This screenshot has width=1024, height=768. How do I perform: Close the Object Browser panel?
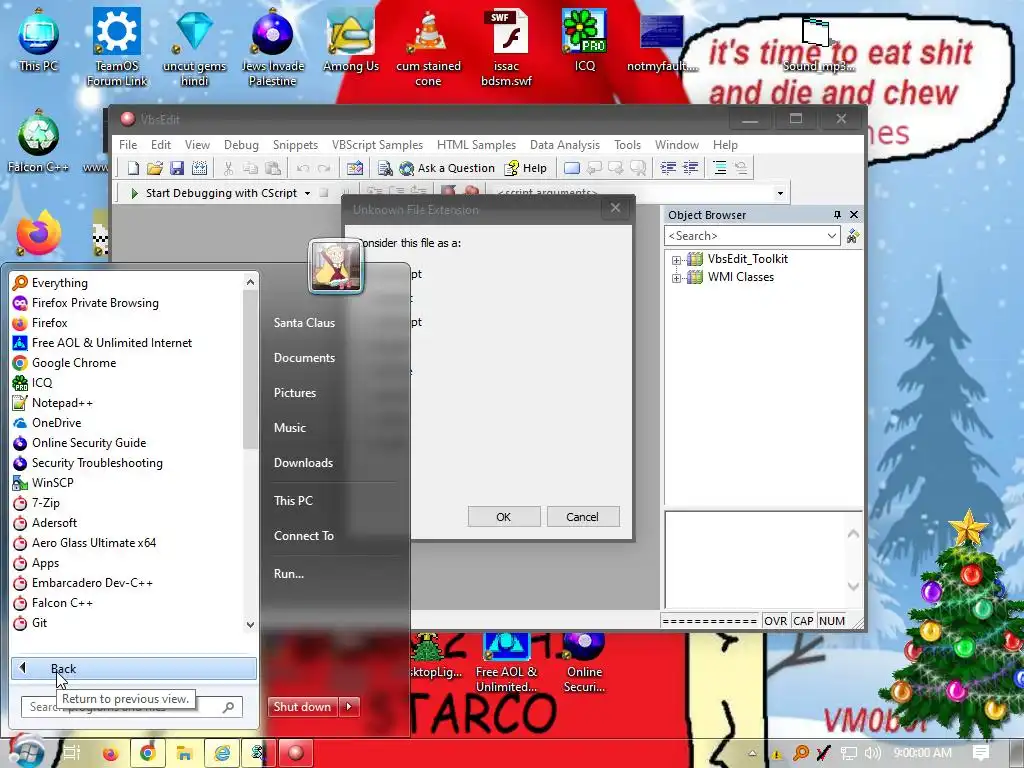854,215
